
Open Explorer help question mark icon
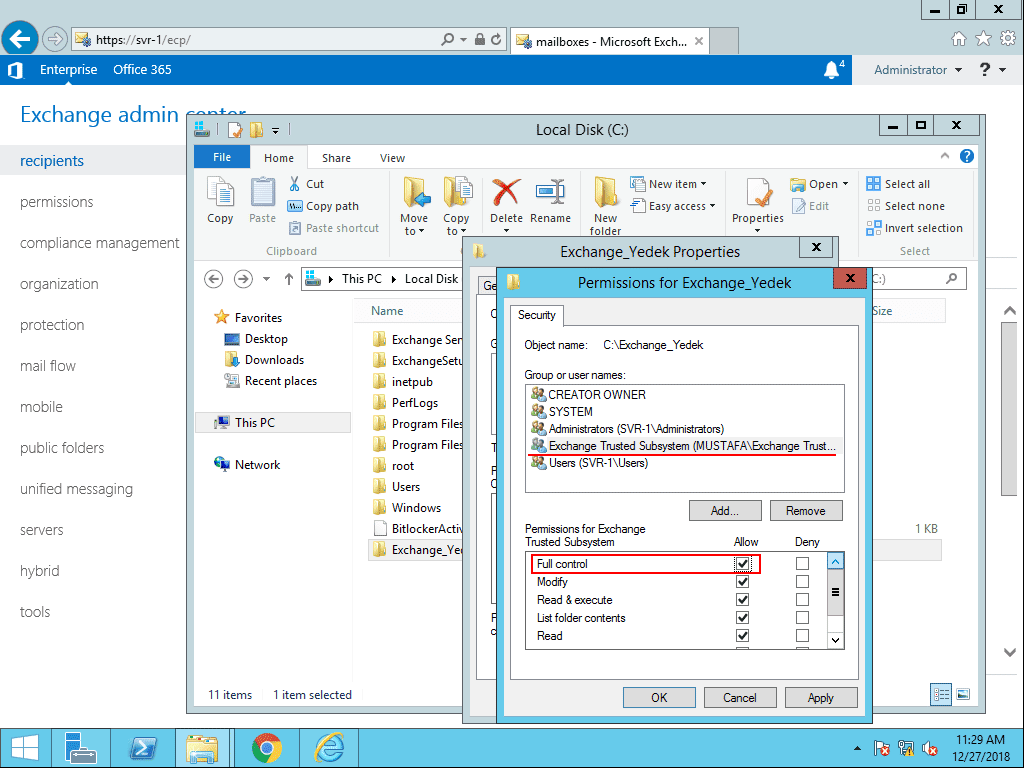pos(967,156)
